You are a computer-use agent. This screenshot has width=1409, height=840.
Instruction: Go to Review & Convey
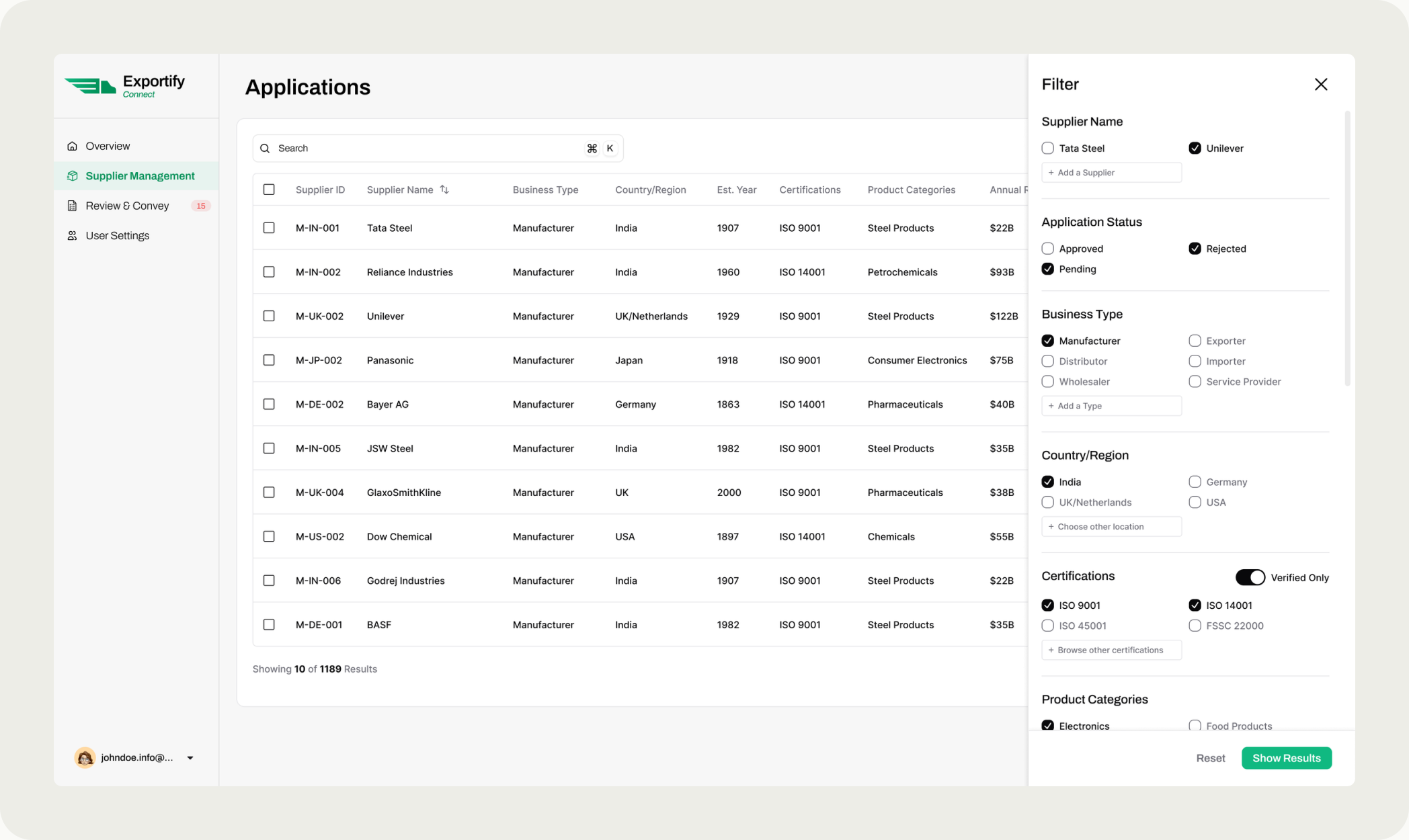136,206
